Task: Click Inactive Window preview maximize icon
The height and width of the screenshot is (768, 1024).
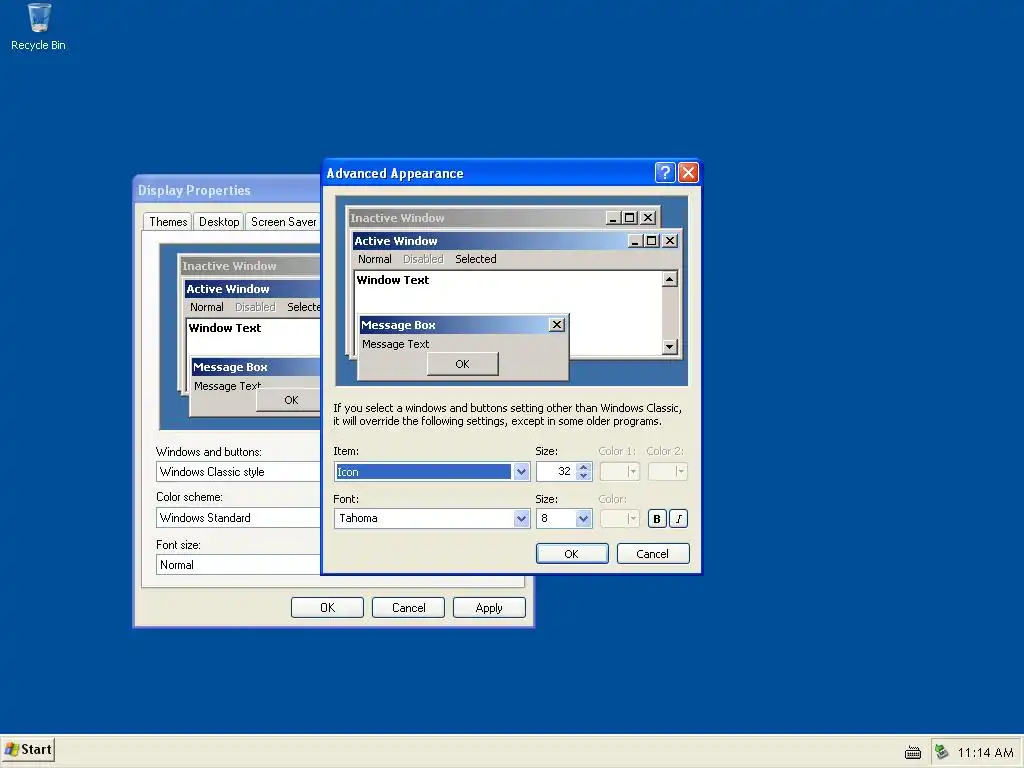Action: click(x=630, y=218)
